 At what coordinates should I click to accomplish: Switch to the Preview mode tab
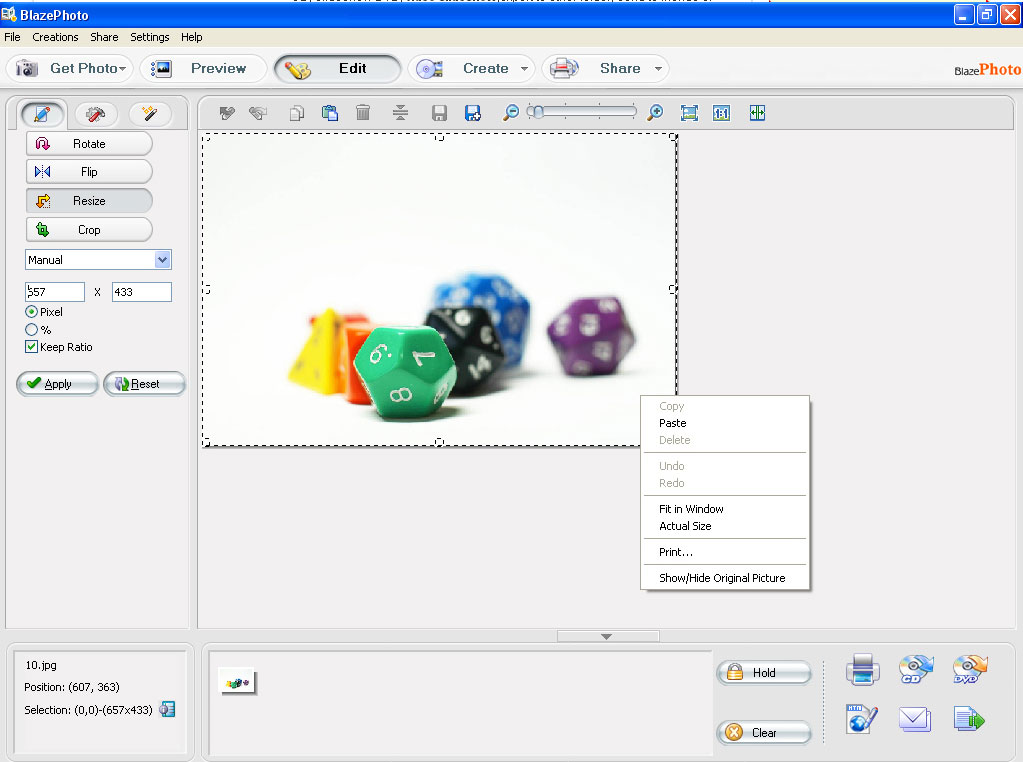203,69
